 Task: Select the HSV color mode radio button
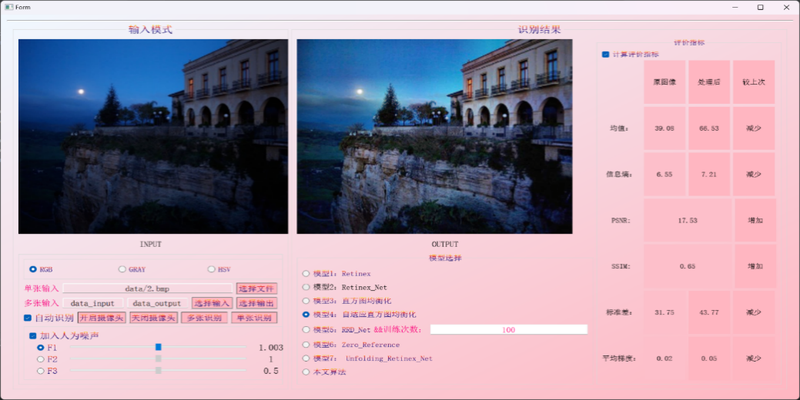tap(211, 269)
